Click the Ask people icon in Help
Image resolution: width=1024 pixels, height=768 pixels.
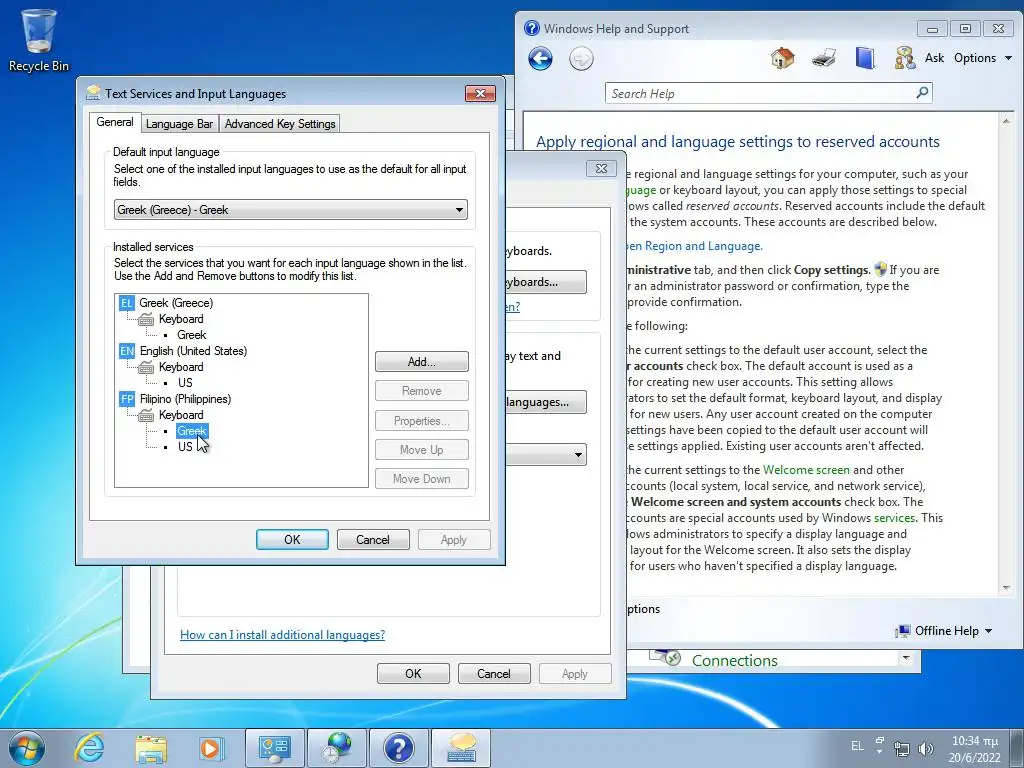tap(905, 58)
